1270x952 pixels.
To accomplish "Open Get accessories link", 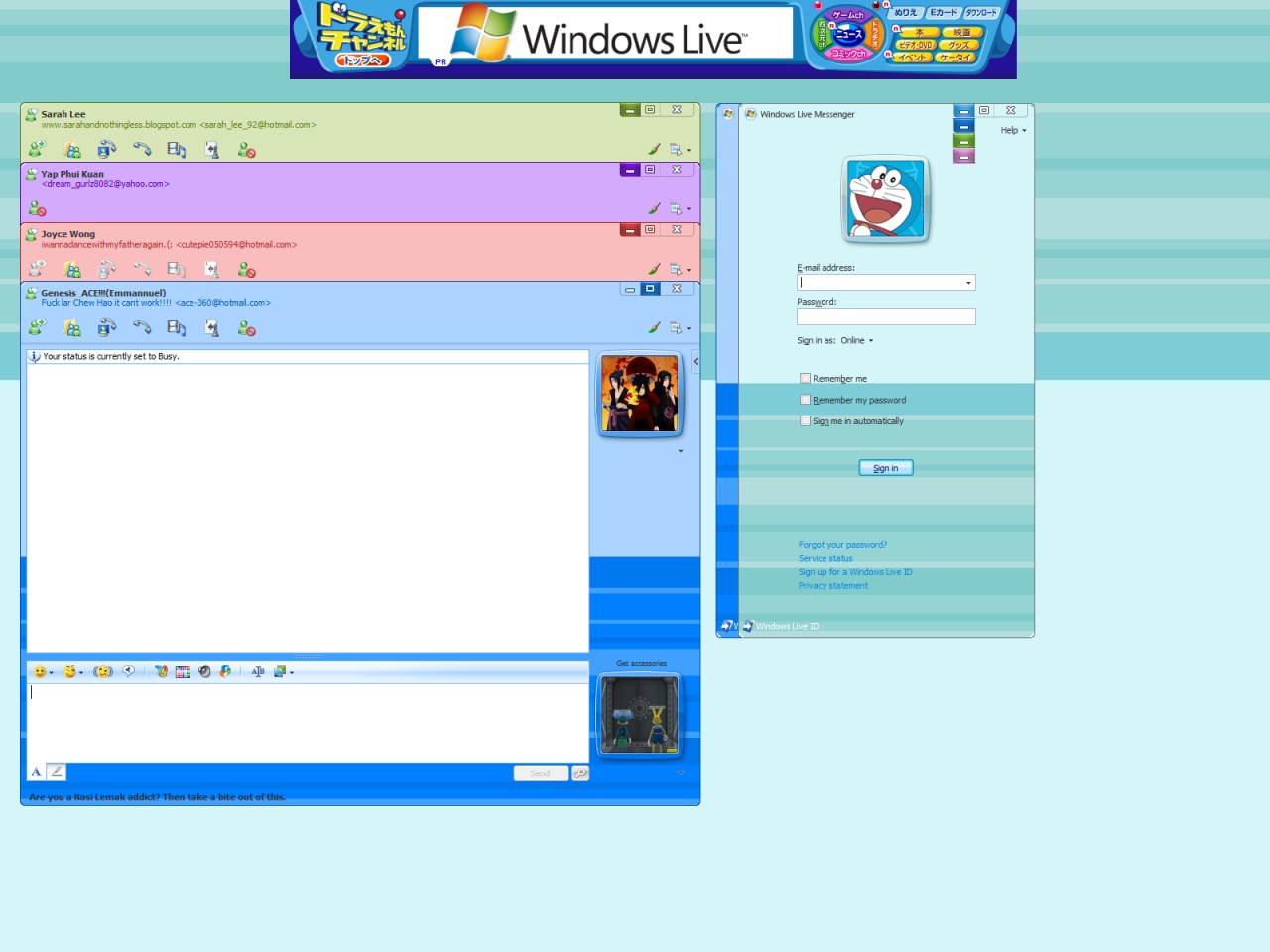I will pyautogui.click(x=641, y=663).
